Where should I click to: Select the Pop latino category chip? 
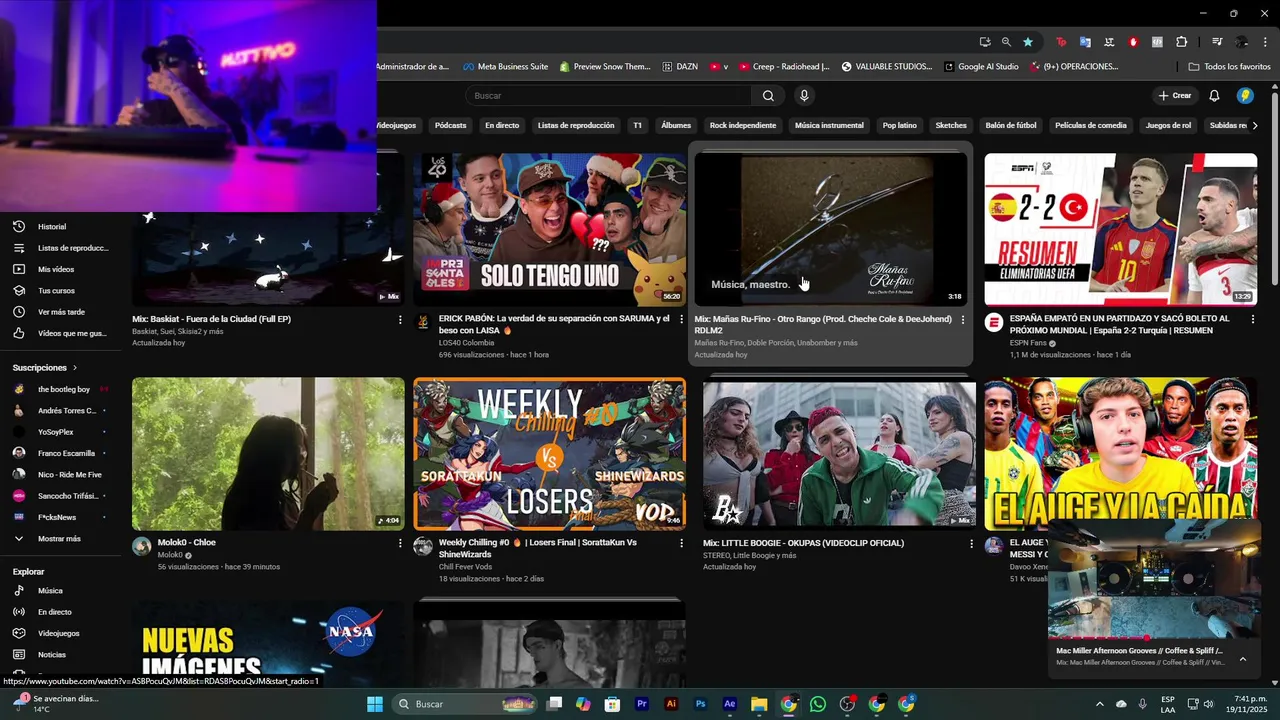(900, 126)
